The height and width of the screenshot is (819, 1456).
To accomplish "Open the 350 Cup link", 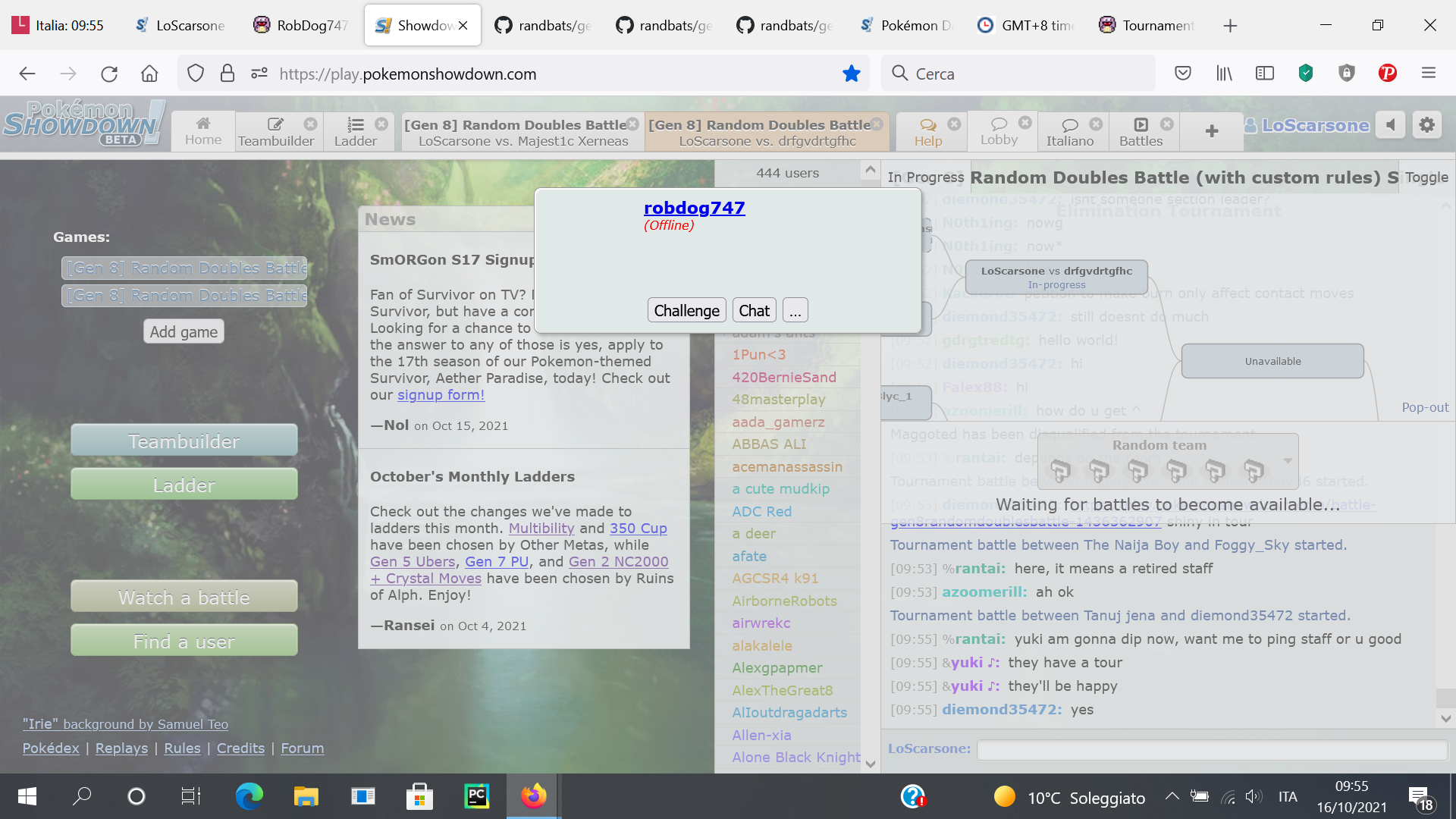I will 638,528.
